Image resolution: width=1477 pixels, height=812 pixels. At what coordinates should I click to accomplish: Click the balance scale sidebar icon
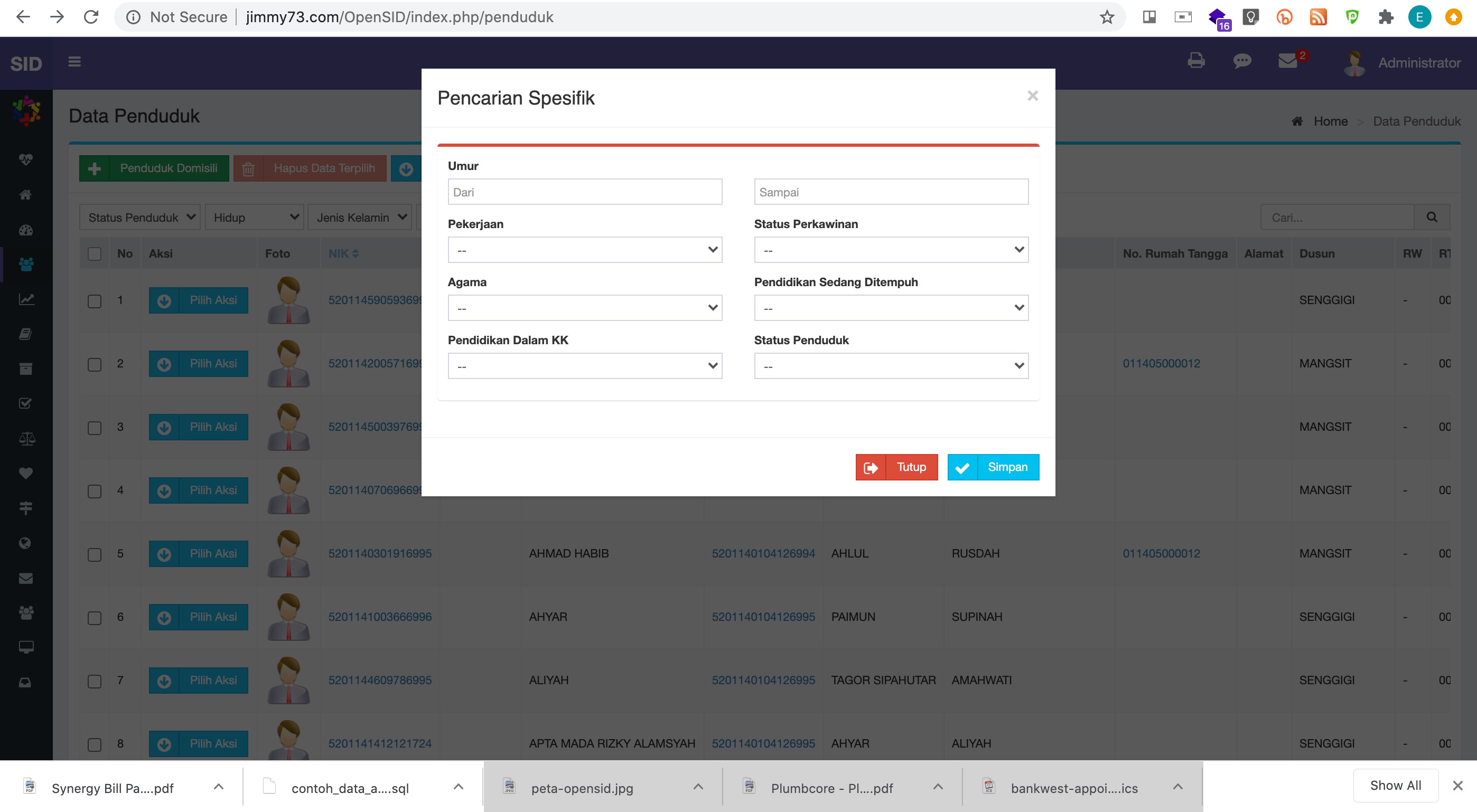27,438
